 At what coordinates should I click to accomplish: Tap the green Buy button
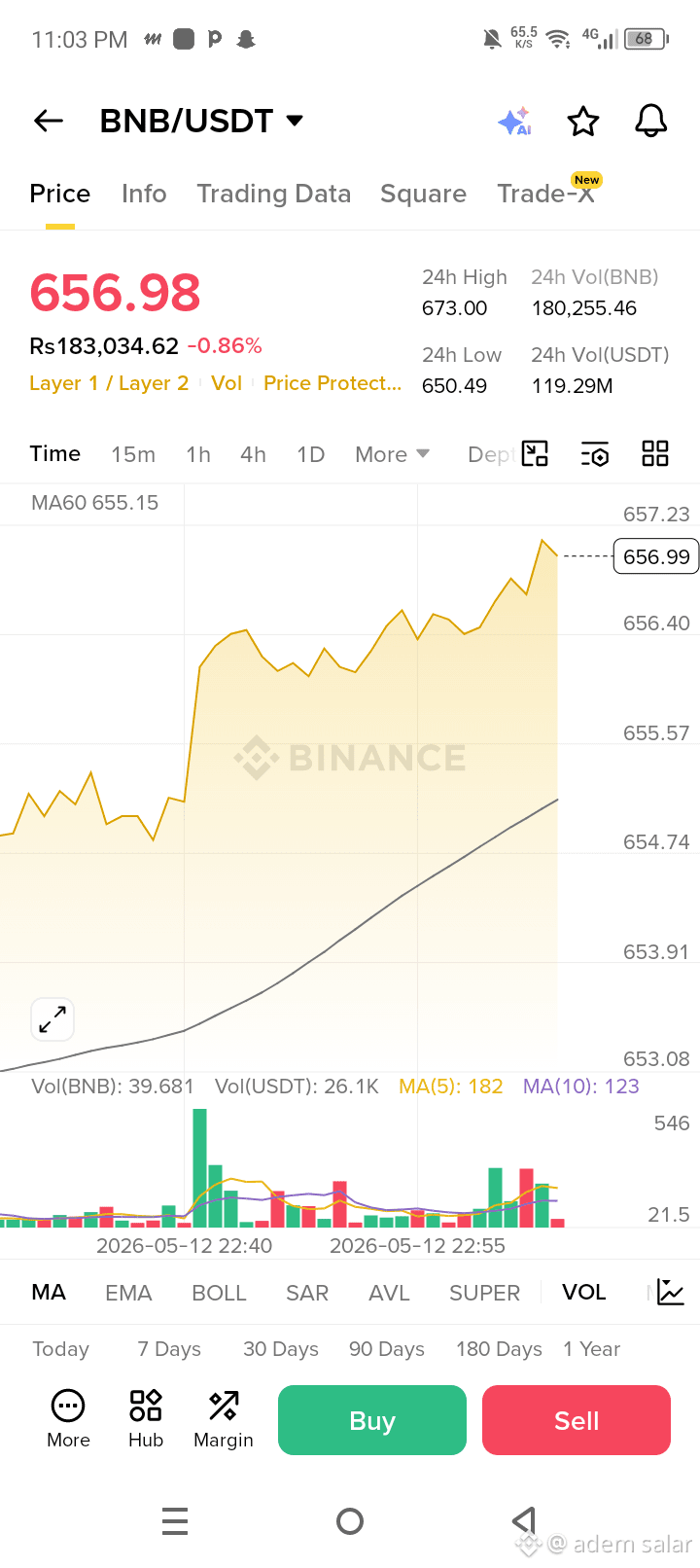point(372,1420)
